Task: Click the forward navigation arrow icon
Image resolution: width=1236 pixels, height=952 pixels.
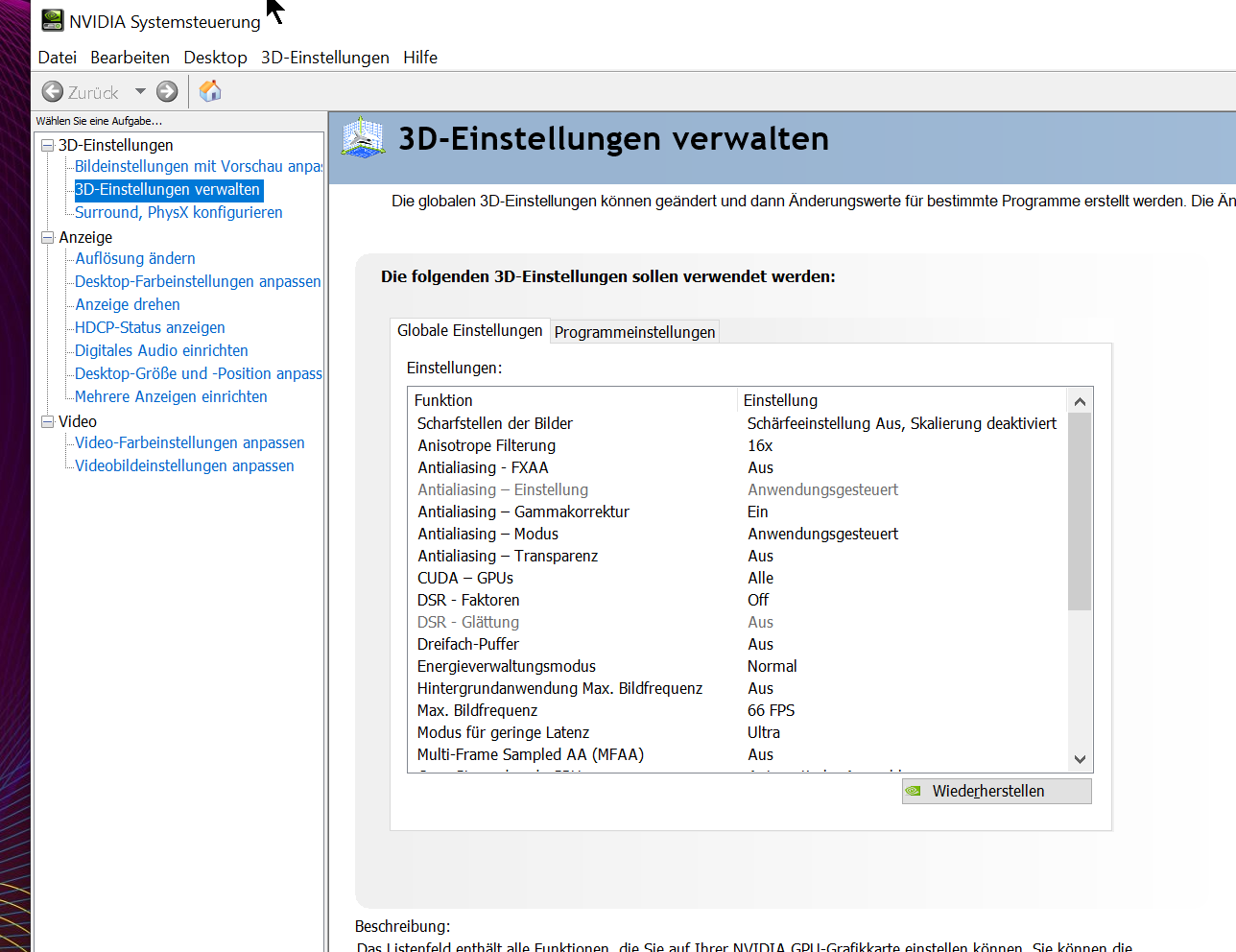Action: (167, 91)
